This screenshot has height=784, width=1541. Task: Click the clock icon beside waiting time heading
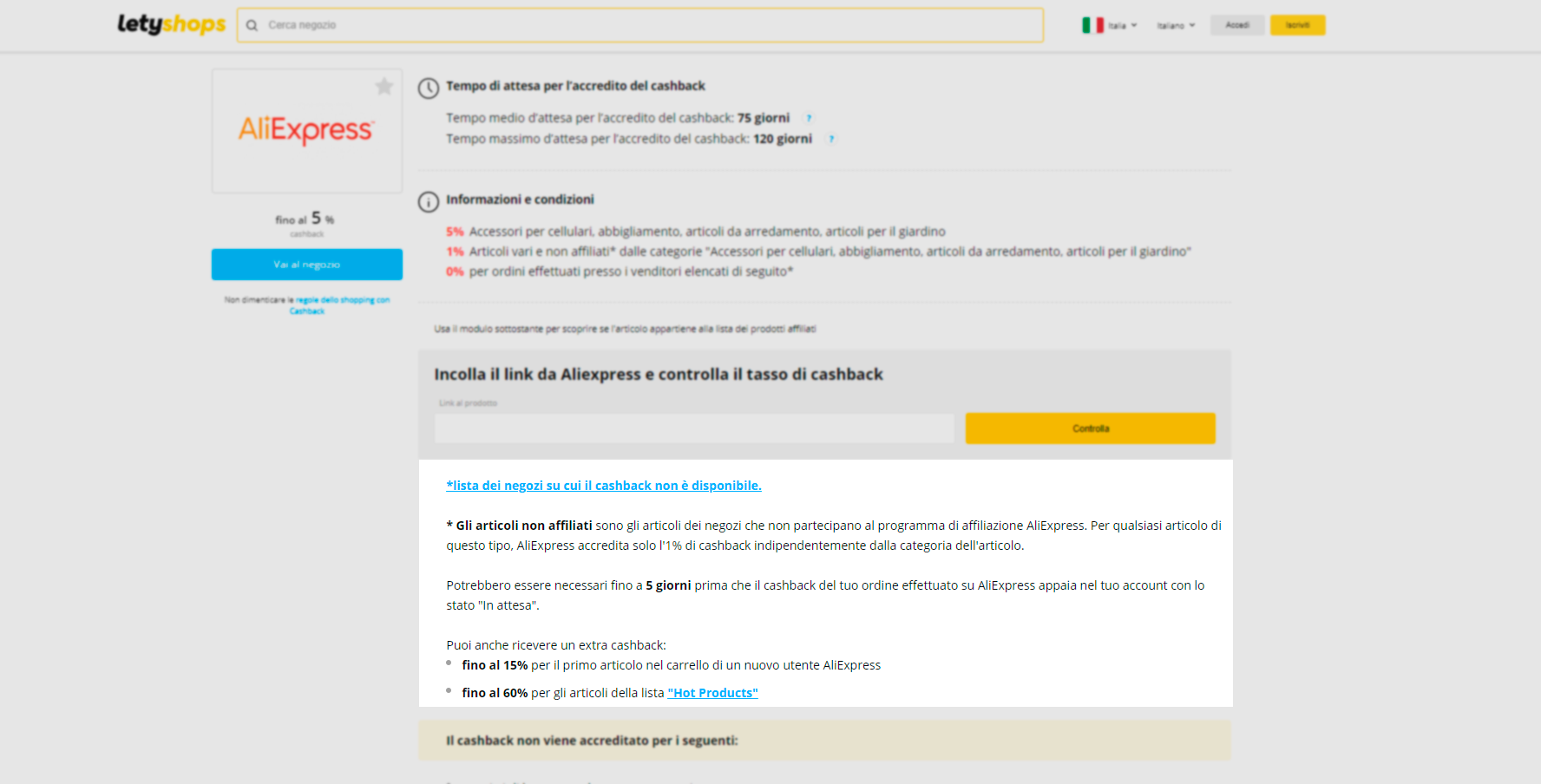coord(429,88)
